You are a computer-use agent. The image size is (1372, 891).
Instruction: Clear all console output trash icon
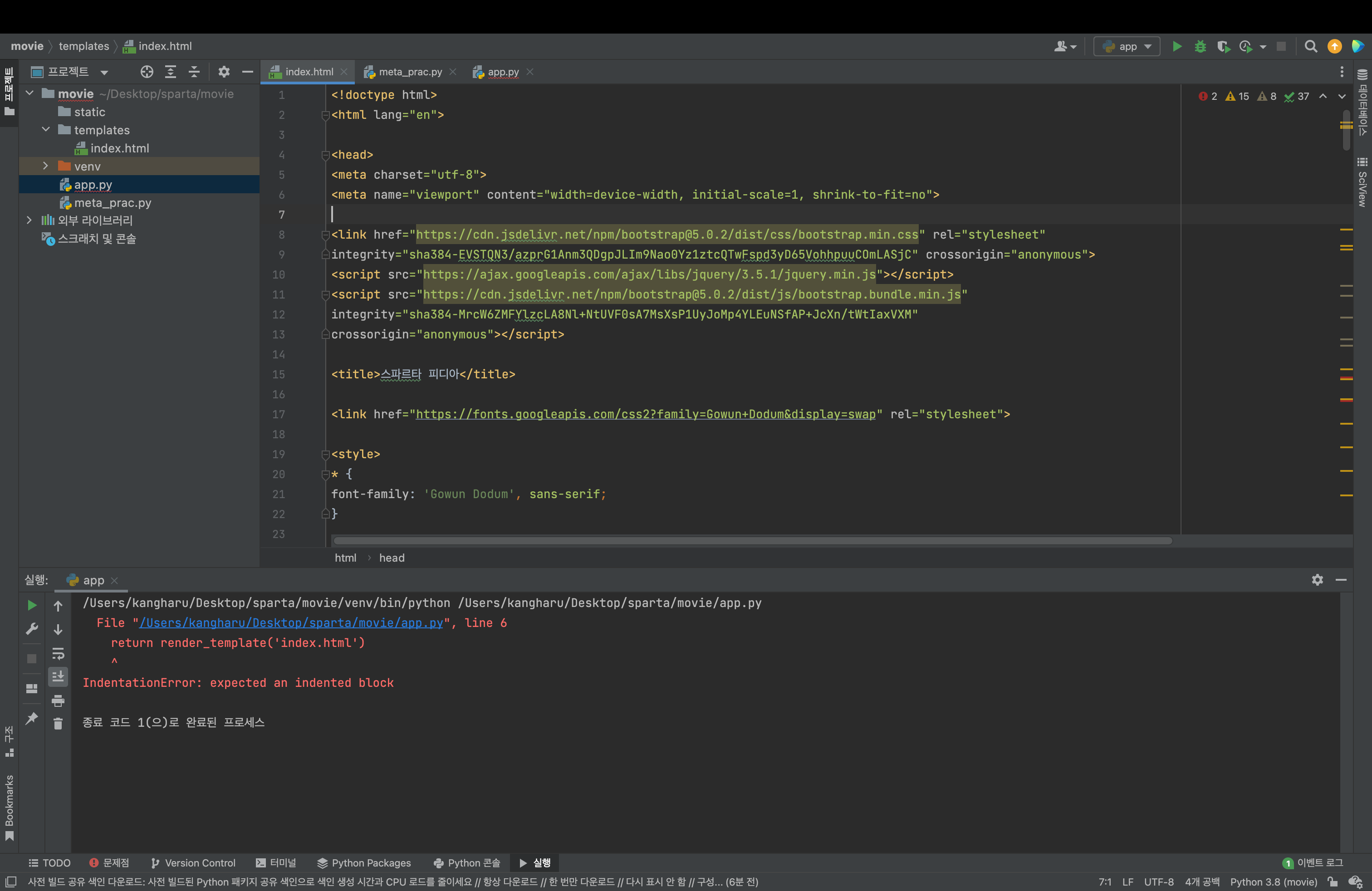coord(58,723)
